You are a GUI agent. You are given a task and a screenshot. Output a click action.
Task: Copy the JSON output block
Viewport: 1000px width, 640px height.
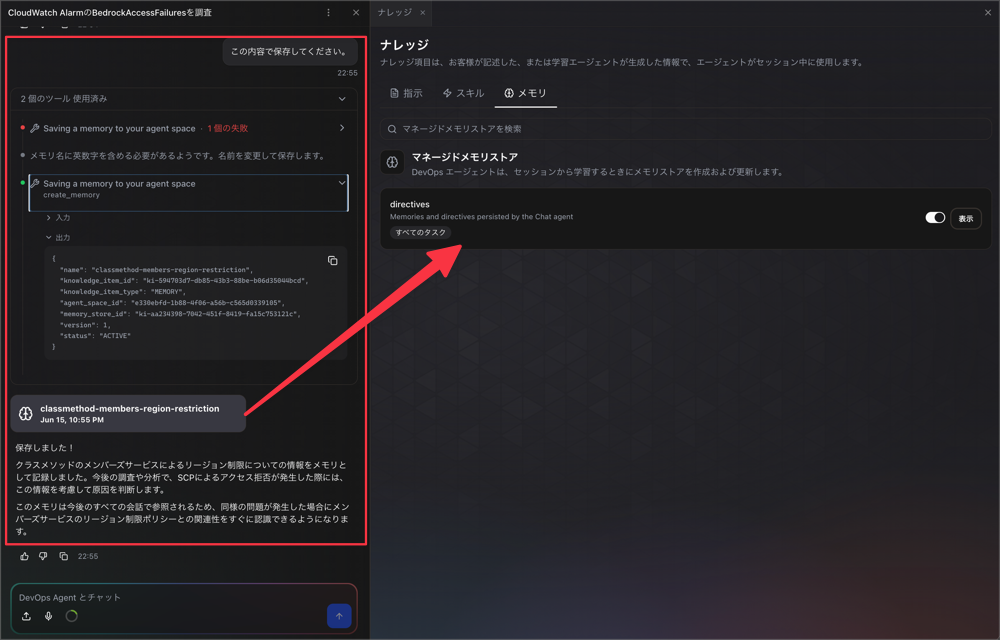pyautogui.click(x=332, y=261)
